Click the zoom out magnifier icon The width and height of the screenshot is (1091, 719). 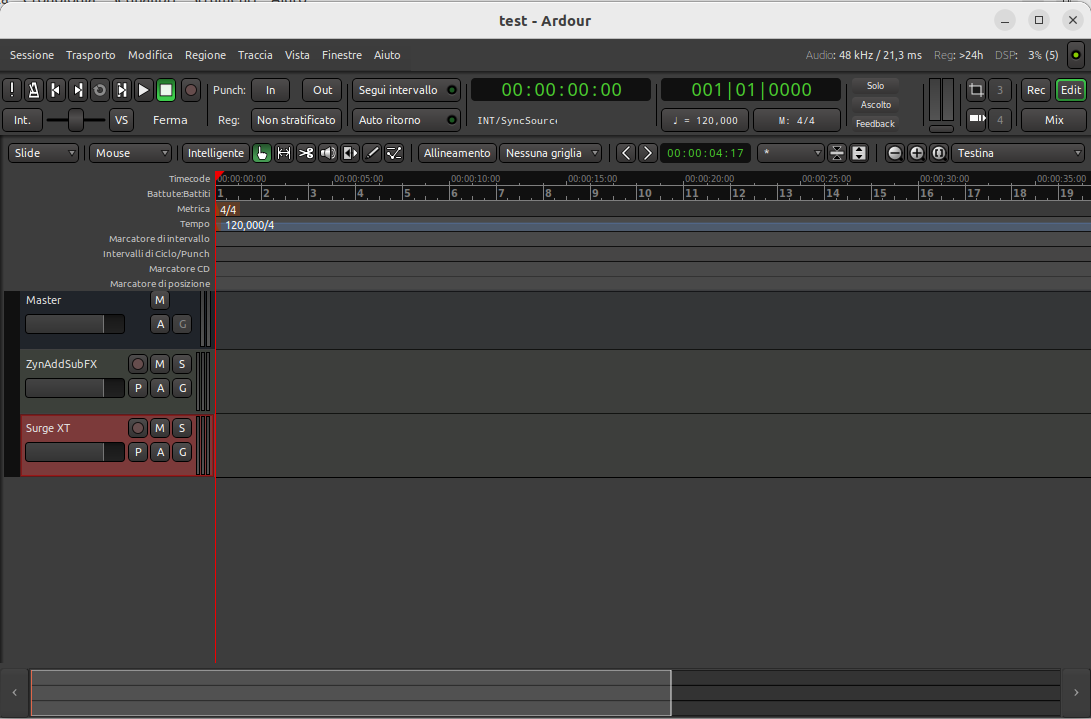894,153
